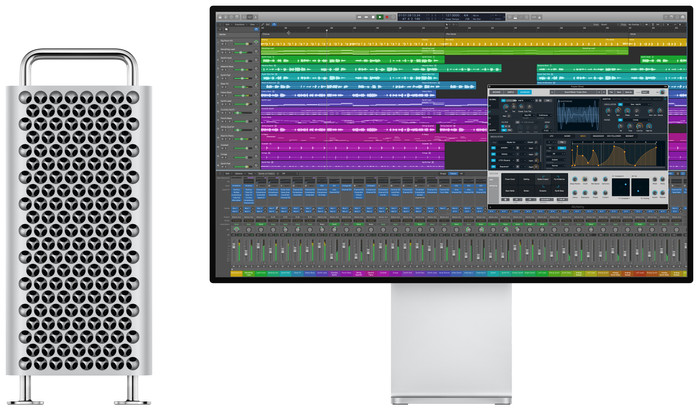Click the blue icon beside the pencil tool

tap(274, 25)
